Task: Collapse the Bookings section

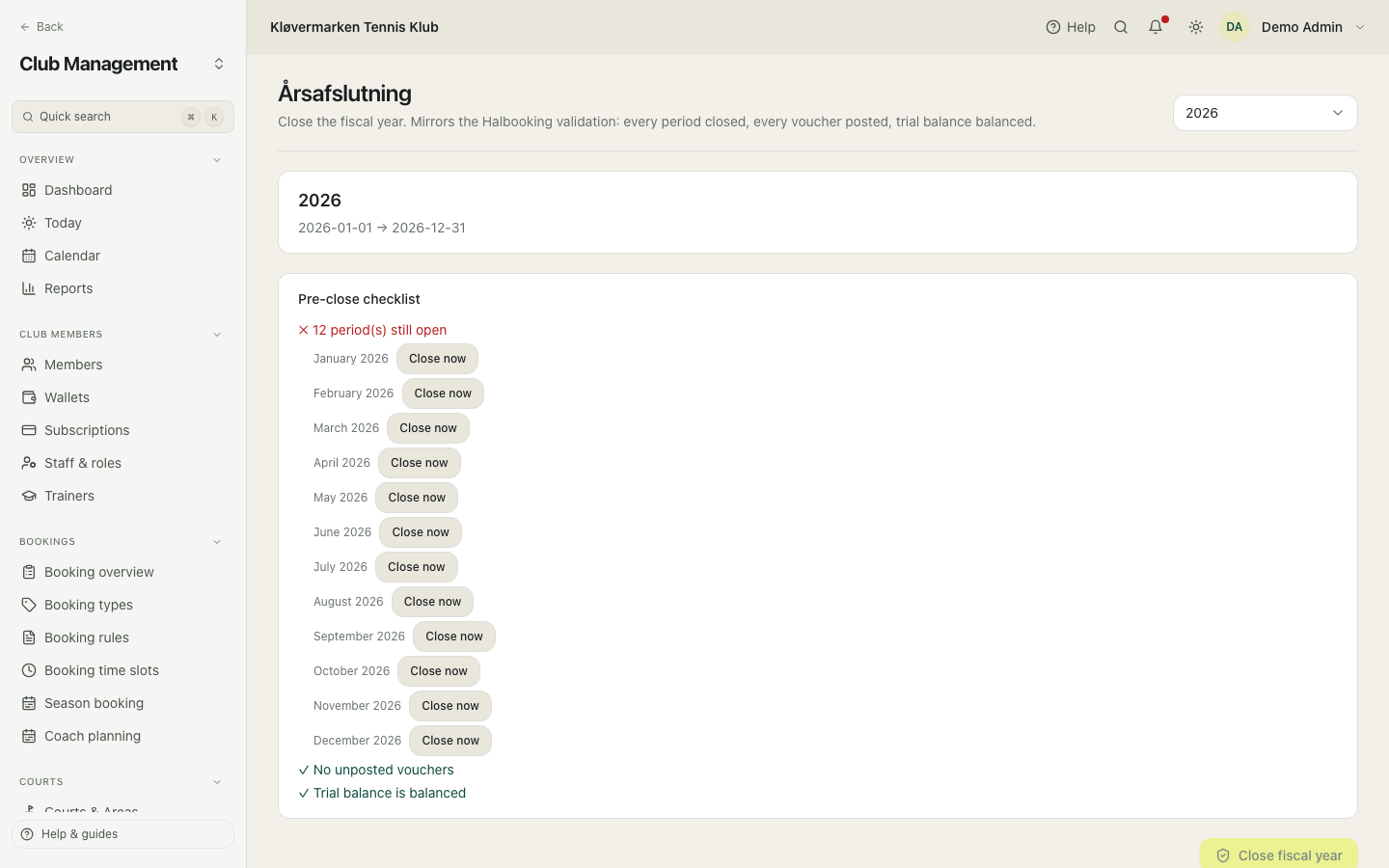Action: point(217,542)
